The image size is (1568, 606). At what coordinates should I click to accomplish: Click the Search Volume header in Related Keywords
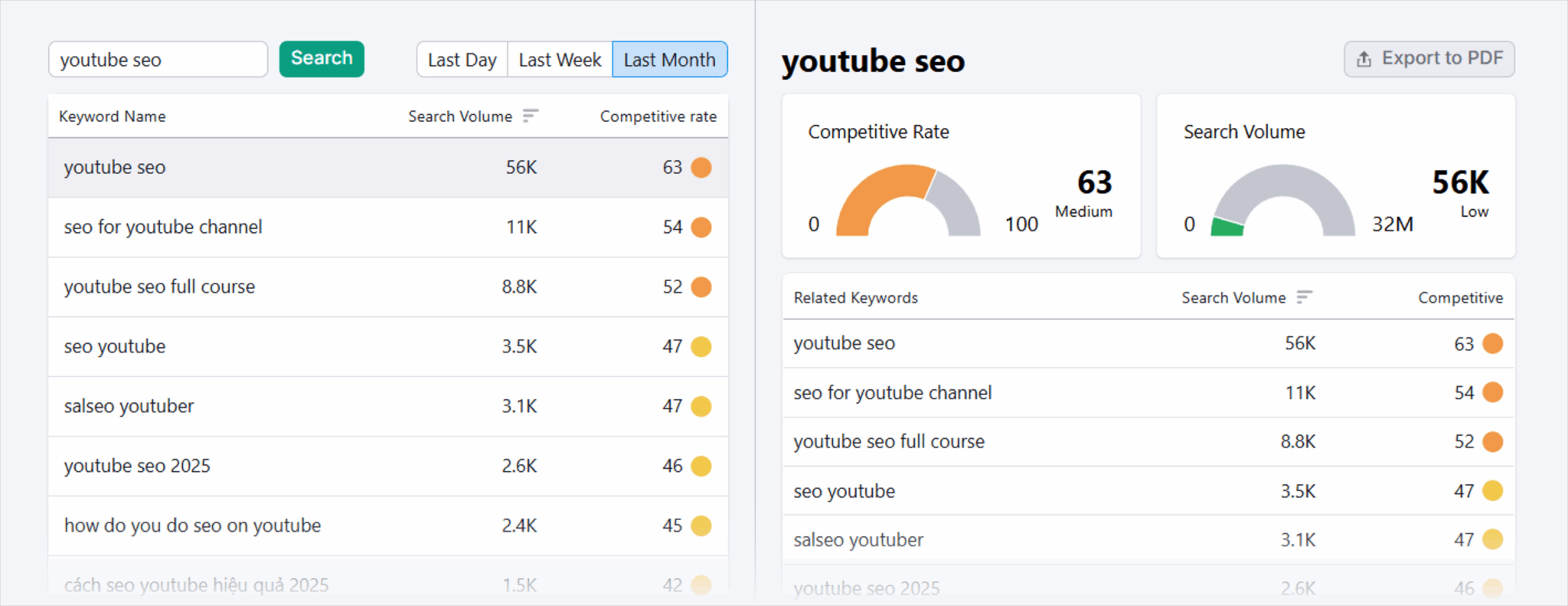[x=1233, y=297]
